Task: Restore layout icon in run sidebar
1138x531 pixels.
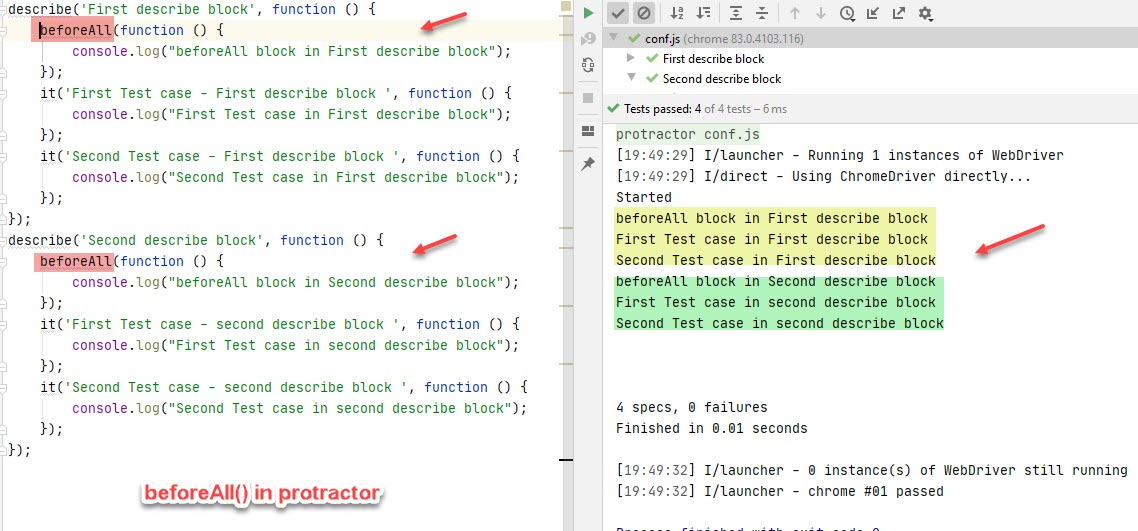Action: 589,131
